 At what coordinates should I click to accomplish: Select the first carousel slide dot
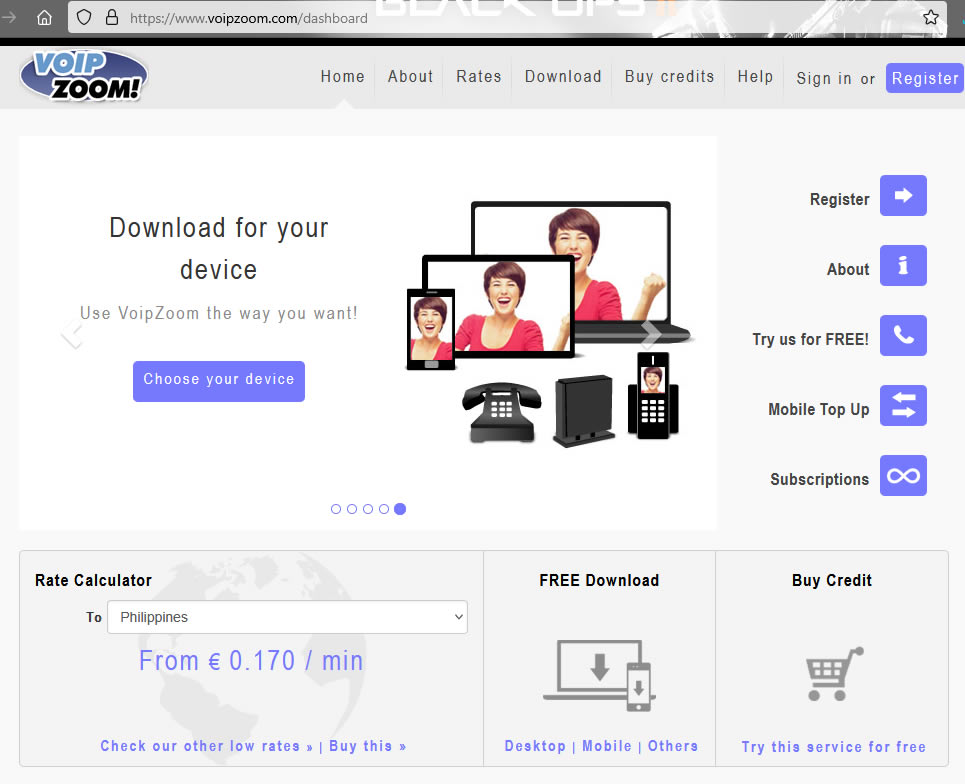[336, 509]
